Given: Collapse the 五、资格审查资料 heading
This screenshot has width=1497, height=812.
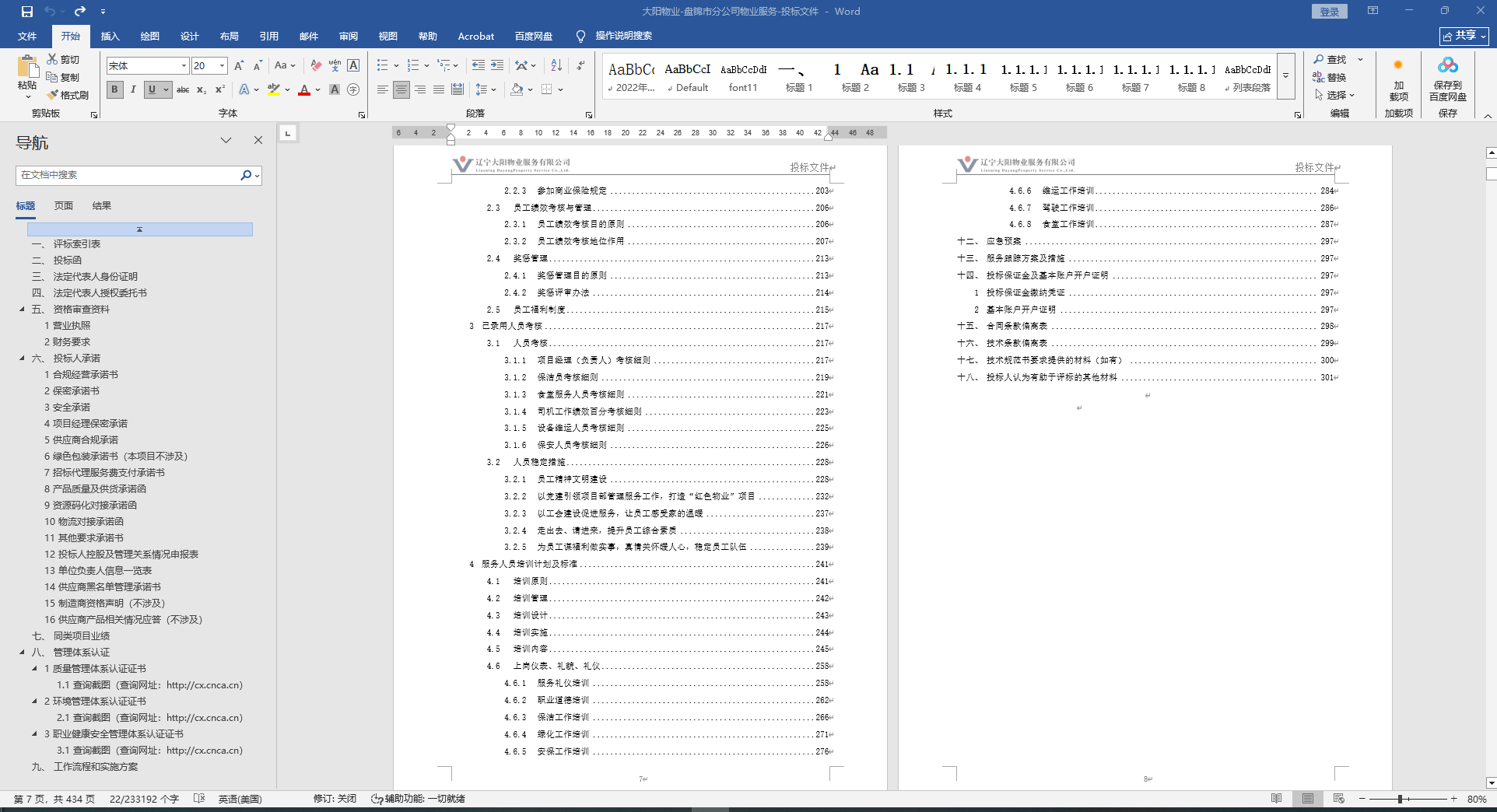Looking at the screenshot, I should coord(22,310).
